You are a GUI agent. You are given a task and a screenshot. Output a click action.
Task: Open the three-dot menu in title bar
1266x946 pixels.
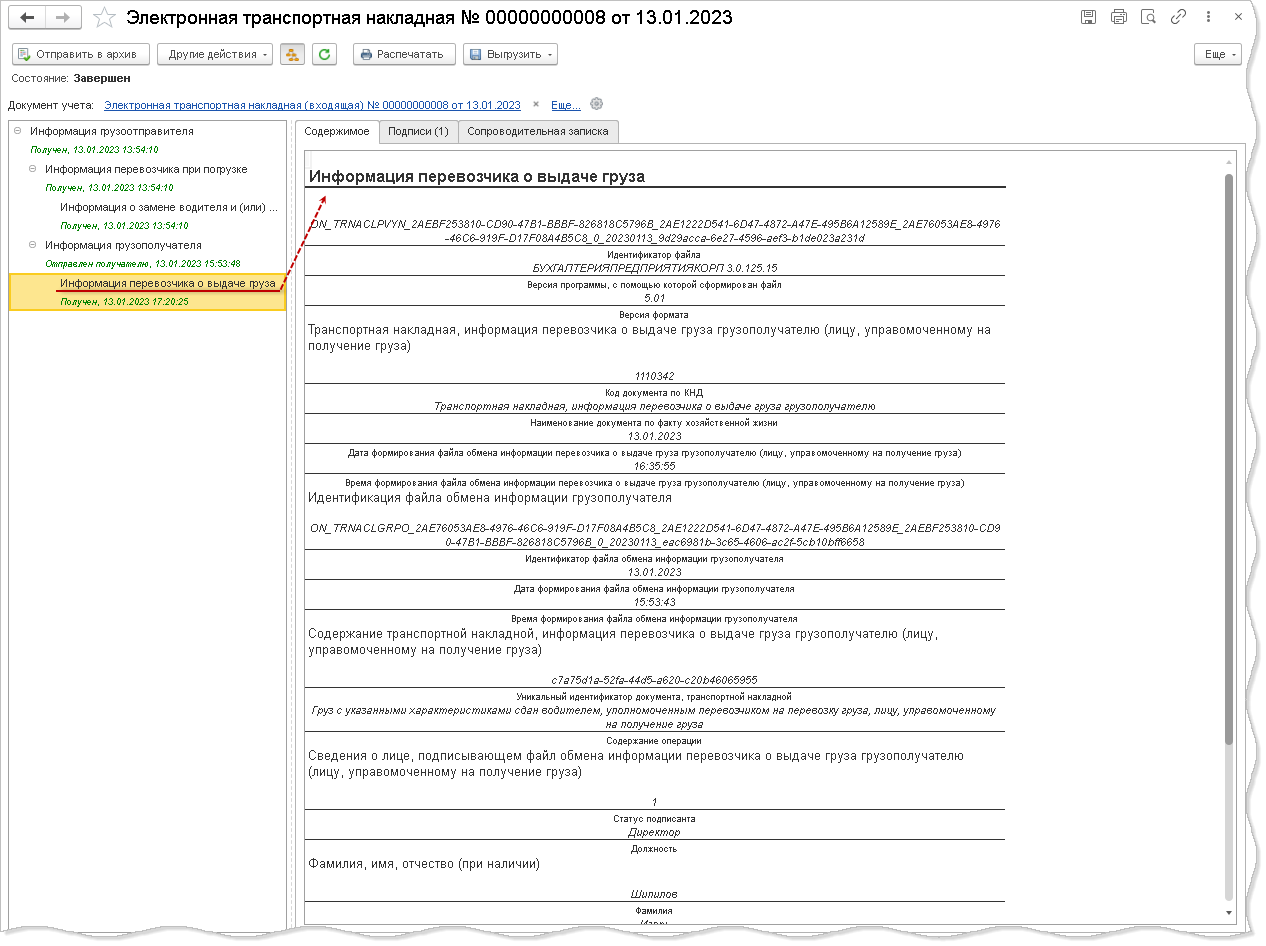tap(1209, 17)
